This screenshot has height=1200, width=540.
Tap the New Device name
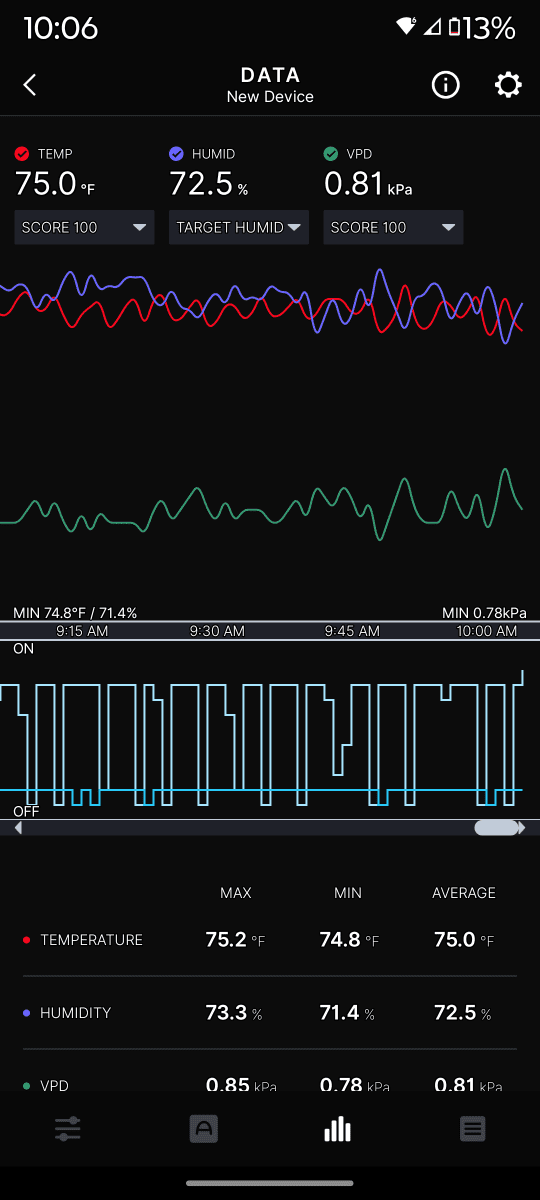(x=270, y=97)
